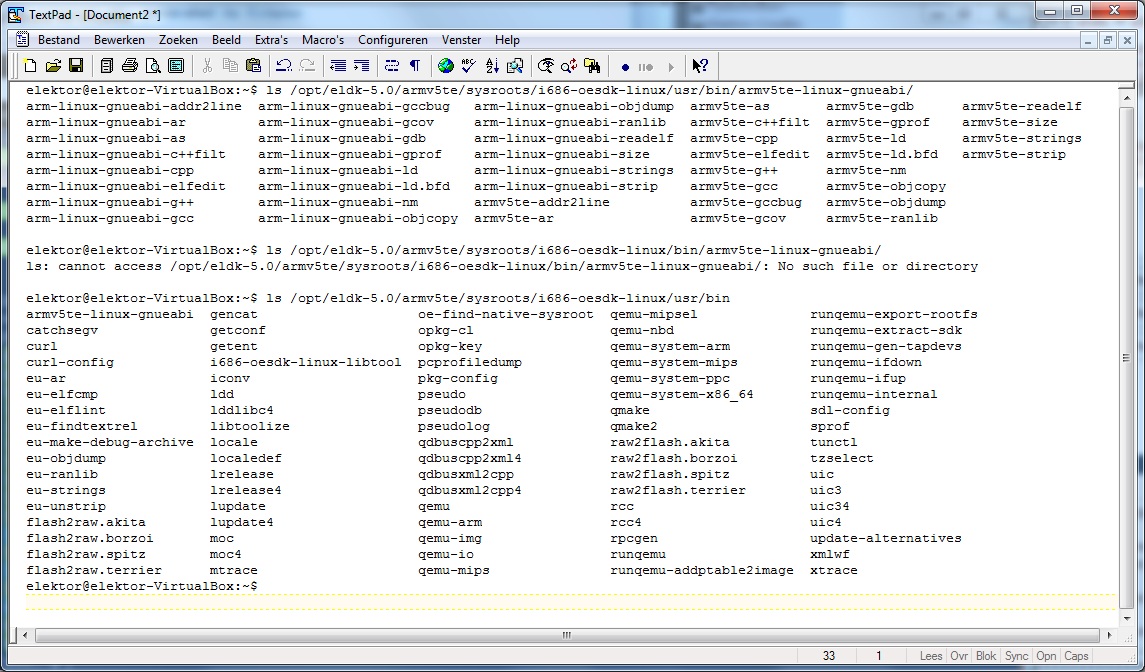Open Find in Files binoculars icon
Viewport: 1145px width, 672px height.
tap(594, 66)
